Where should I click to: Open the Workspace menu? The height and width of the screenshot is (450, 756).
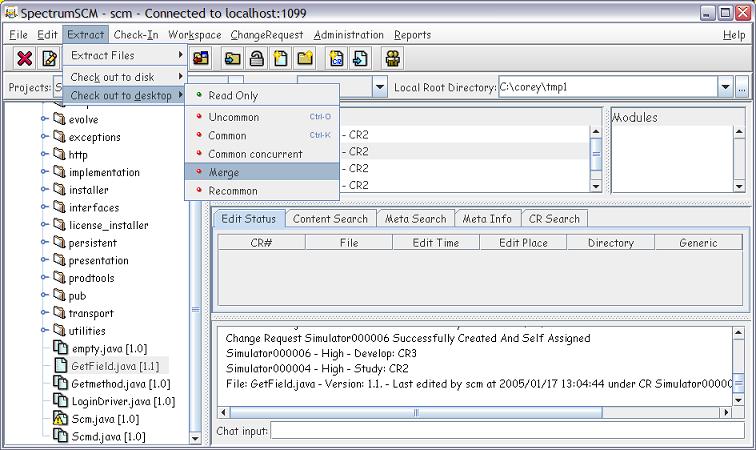194,35
